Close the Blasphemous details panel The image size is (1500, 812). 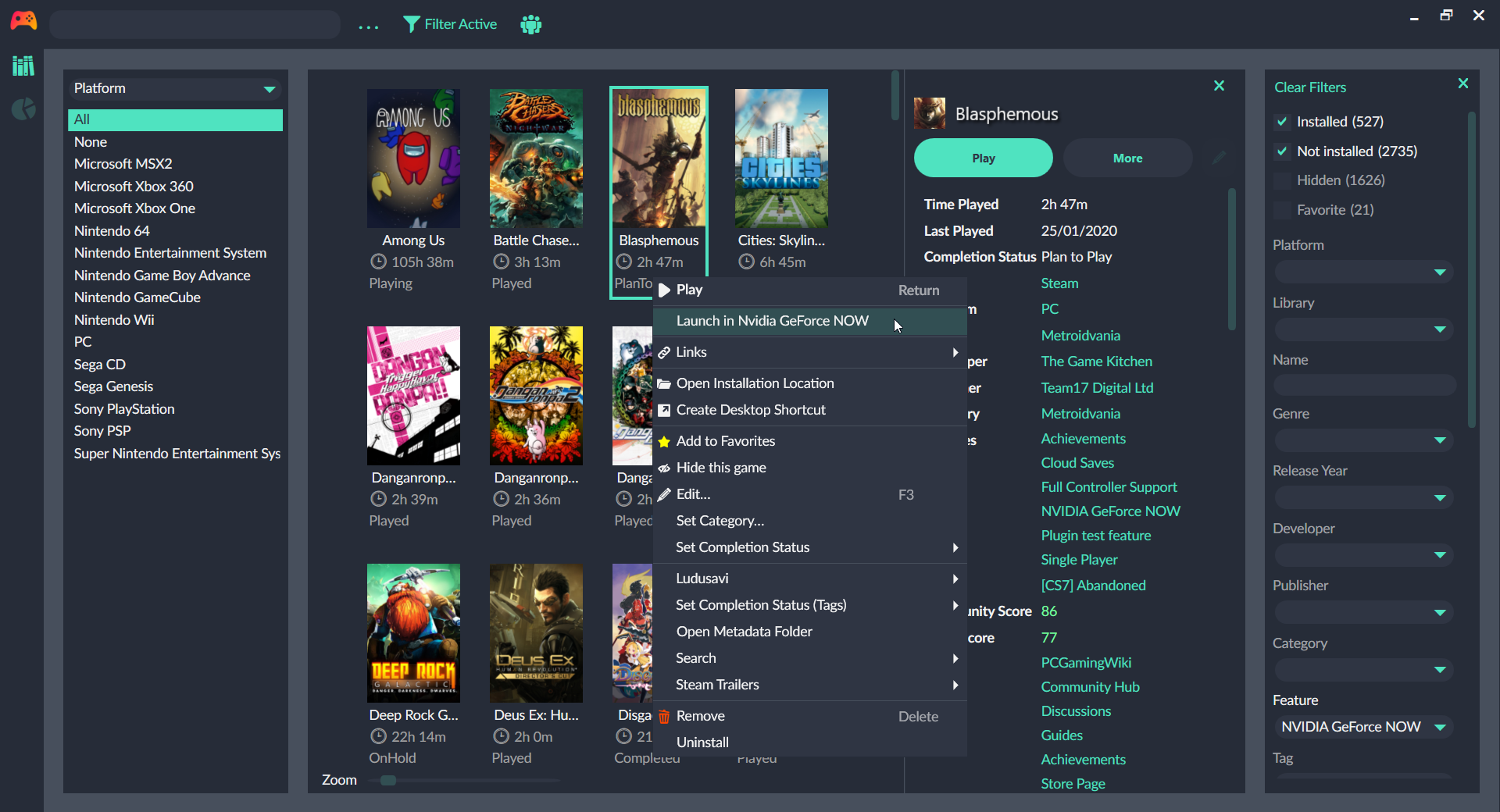[1219, 86]
